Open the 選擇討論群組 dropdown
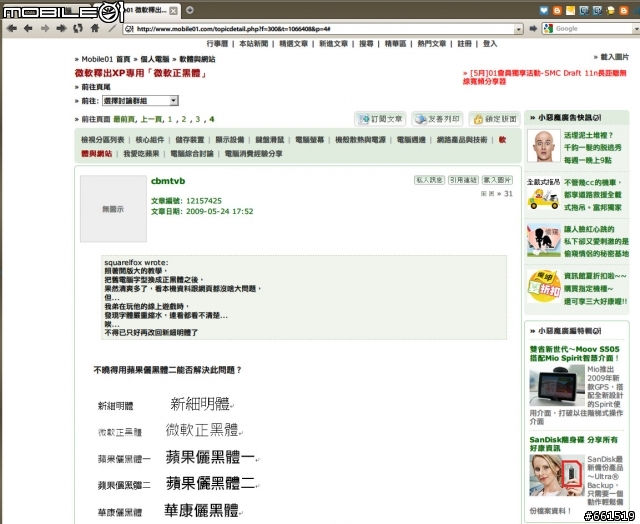The image size is (640, 524). coord(140,100)
